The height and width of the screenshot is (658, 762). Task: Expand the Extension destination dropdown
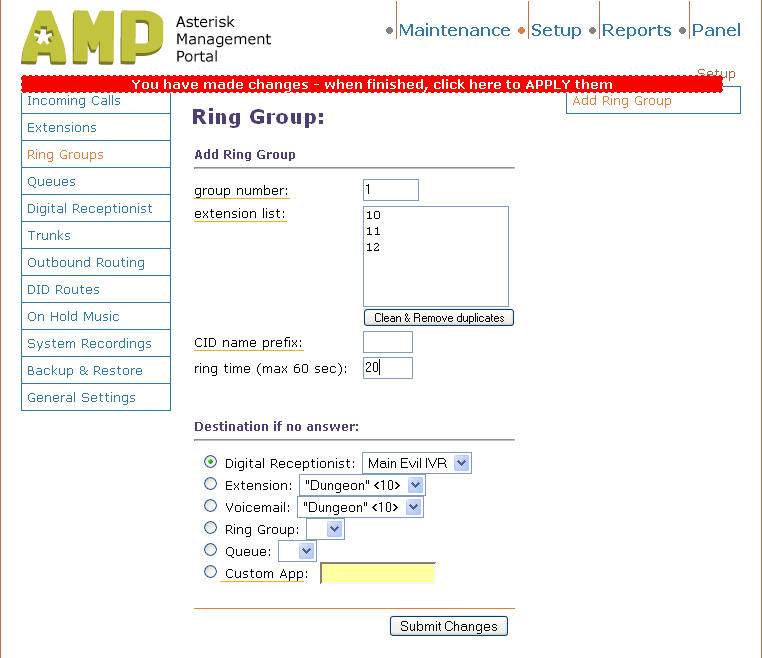[362, 485]
